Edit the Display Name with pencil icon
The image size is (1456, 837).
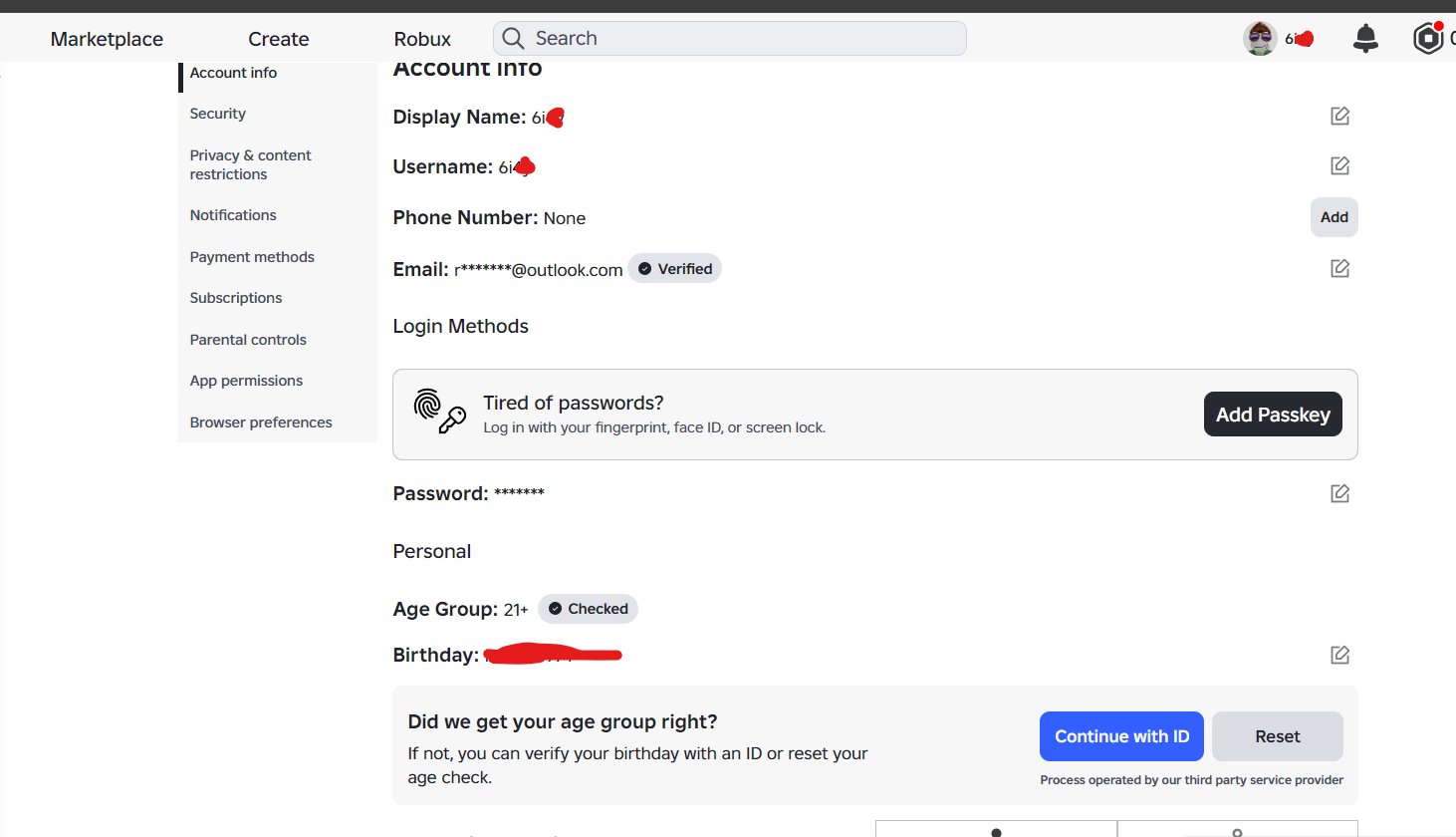(x=1339, y=117)
